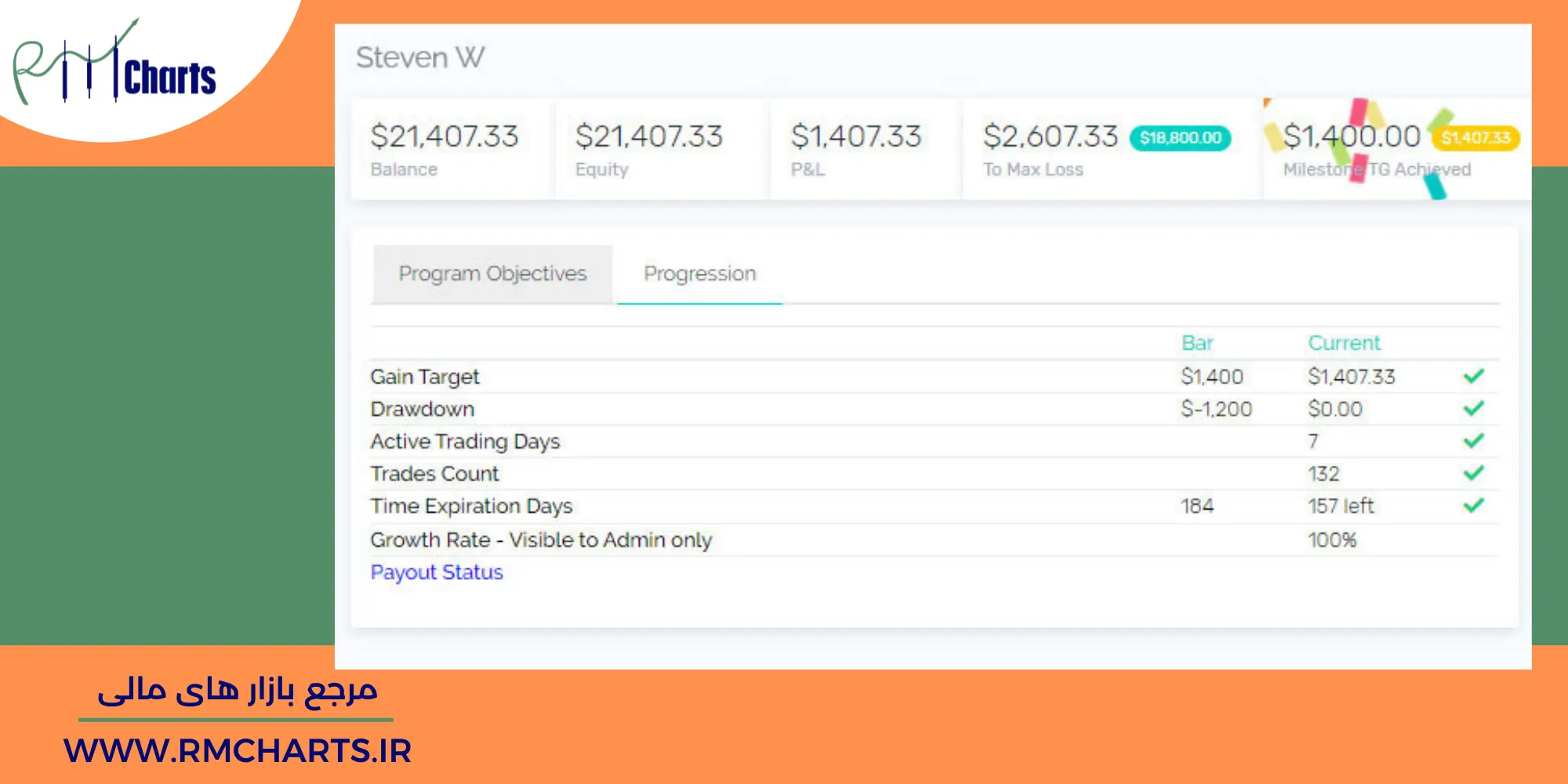Click the Time Expiration Days checkmark

[1473, 506]
